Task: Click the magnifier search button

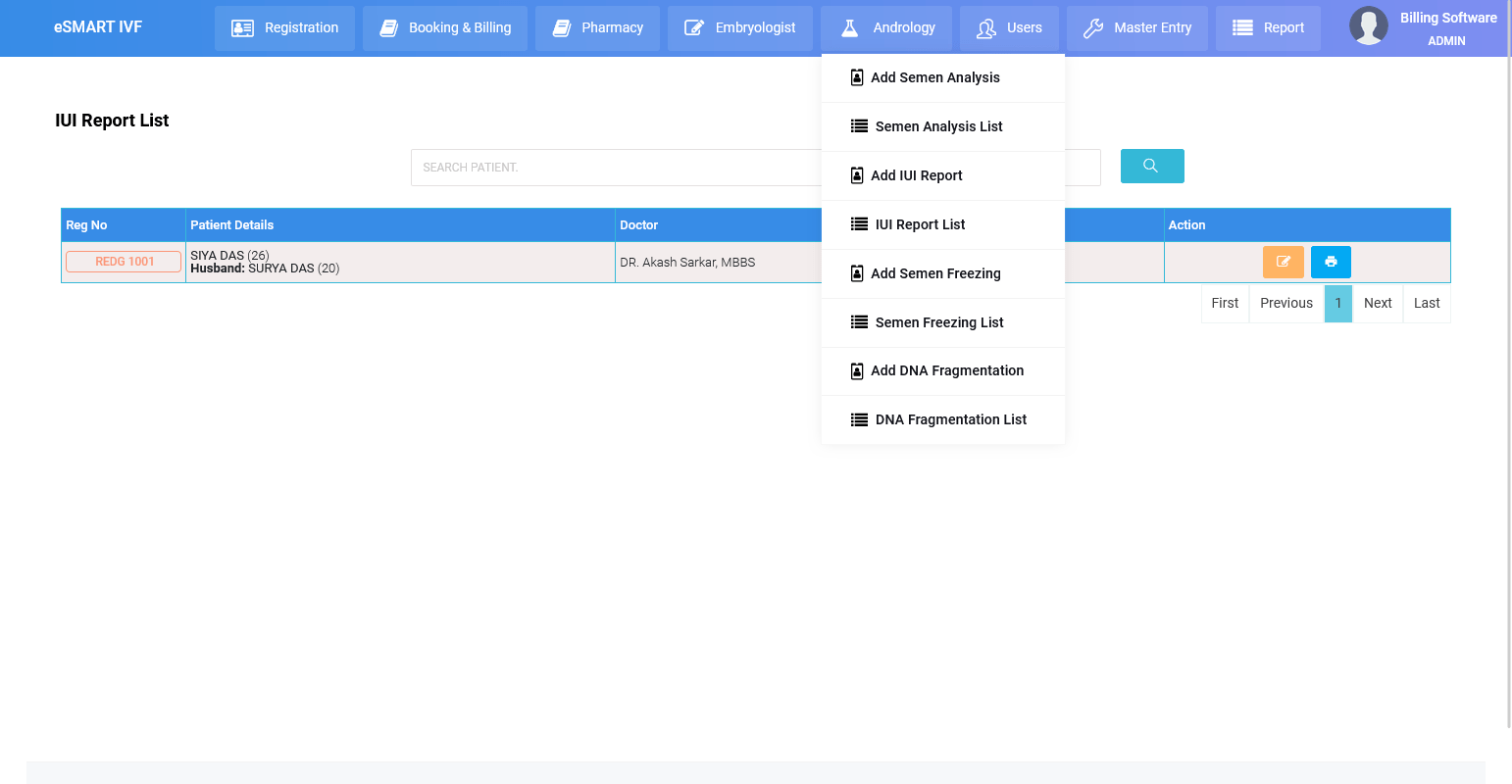Action: point(1151,167)
